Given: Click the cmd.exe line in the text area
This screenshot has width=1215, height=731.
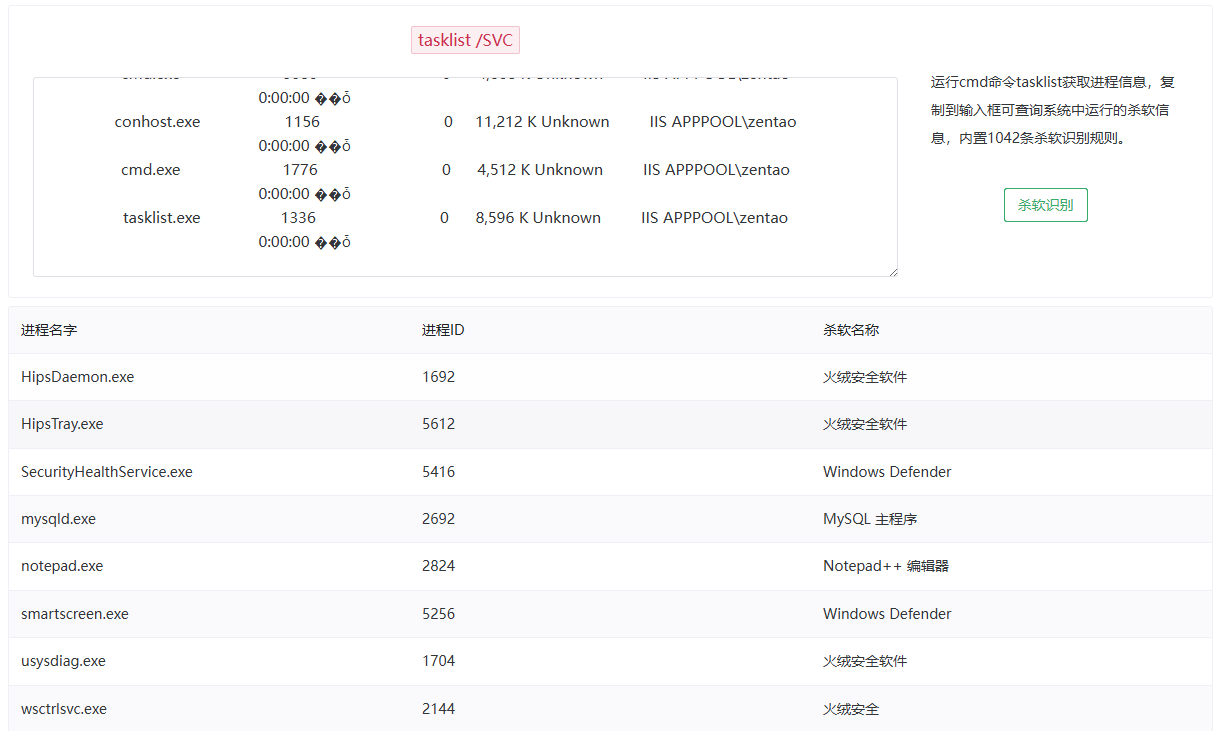Looking at the screenshot, I should (x=151, y=170).
